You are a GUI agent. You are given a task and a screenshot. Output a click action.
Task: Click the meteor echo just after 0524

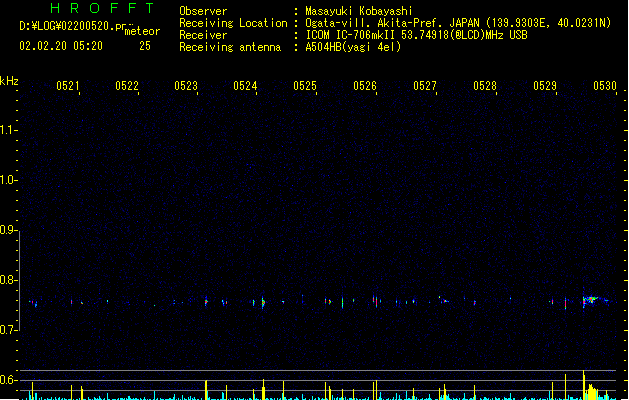(x=263, y=302)
